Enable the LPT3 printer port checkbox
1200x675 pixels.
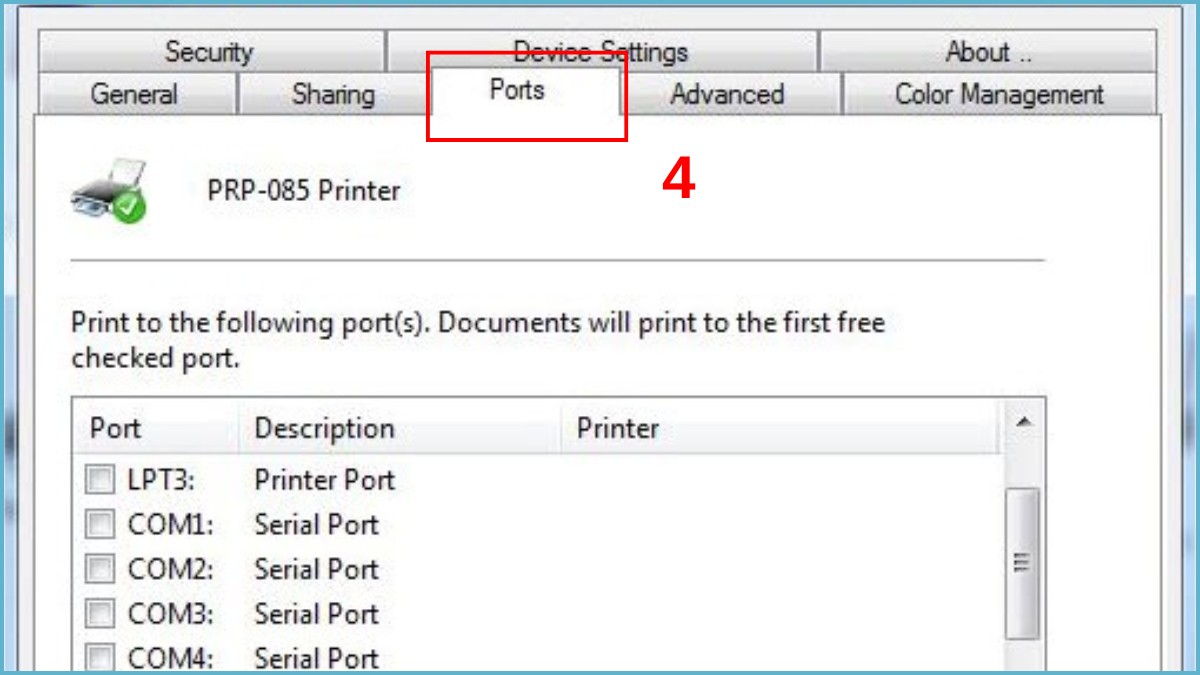(x=99, y=480)
